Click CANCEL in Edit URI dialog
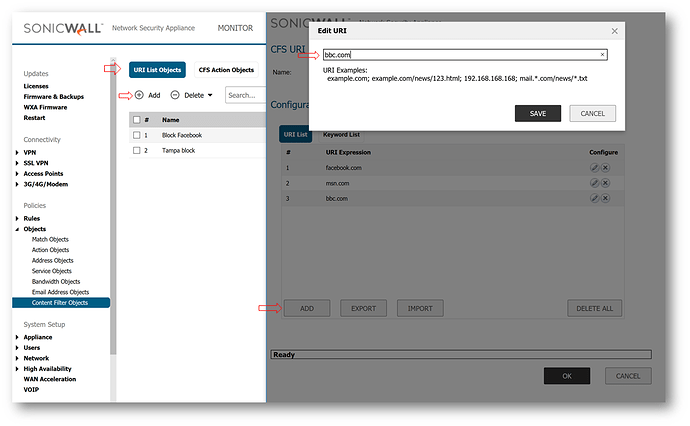Image resolution: width=690 pixels, height=426 pixels. point(592,113)
